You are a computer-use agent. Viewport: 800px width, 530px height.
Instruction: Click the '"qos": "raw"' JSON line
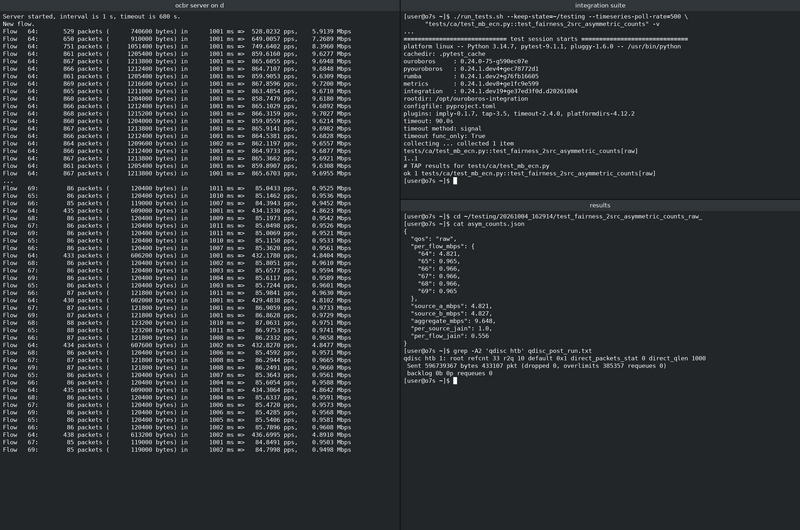click(x=434, y=239)
